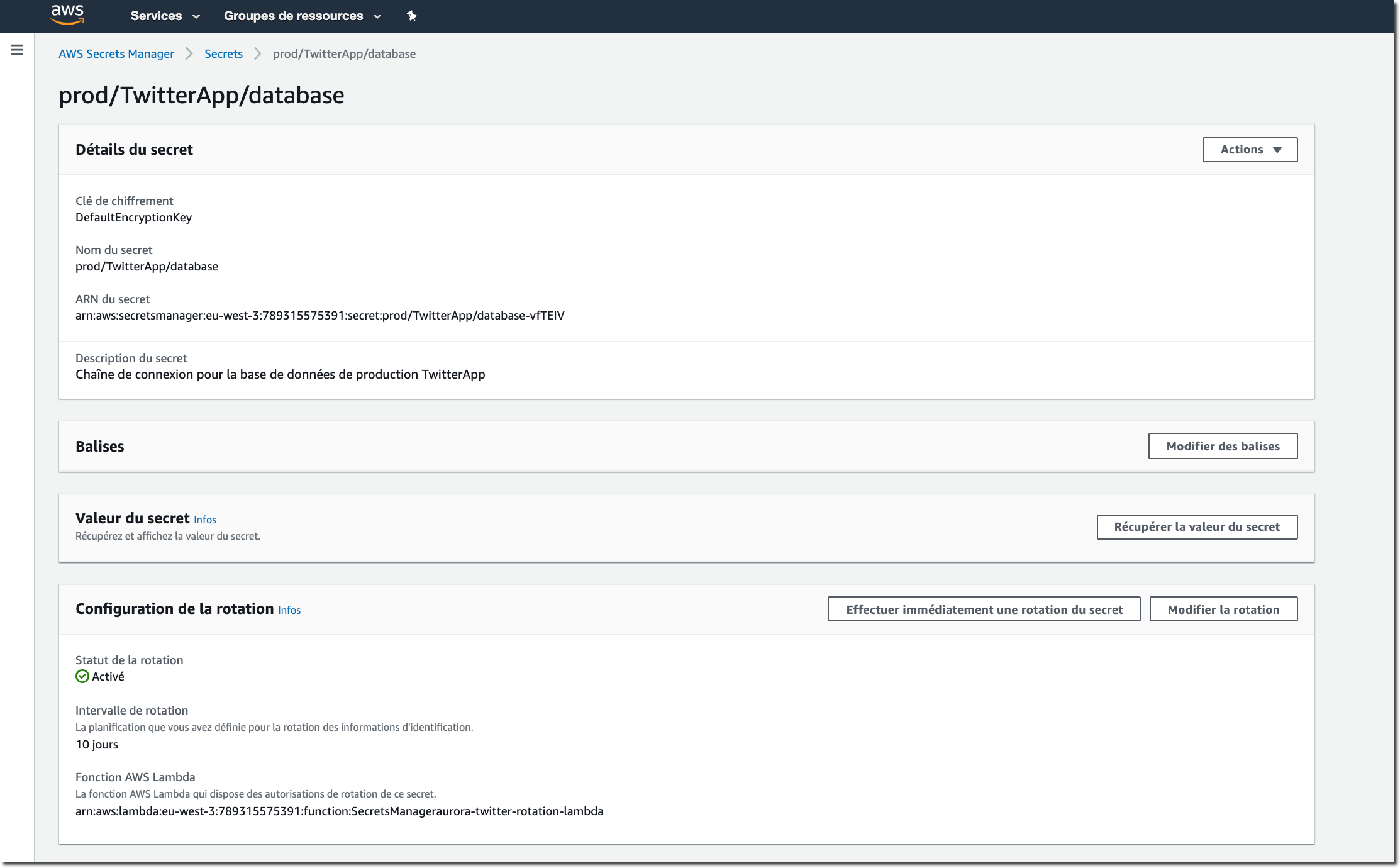Click Modifier des balises button

(x=1223, y=446)
